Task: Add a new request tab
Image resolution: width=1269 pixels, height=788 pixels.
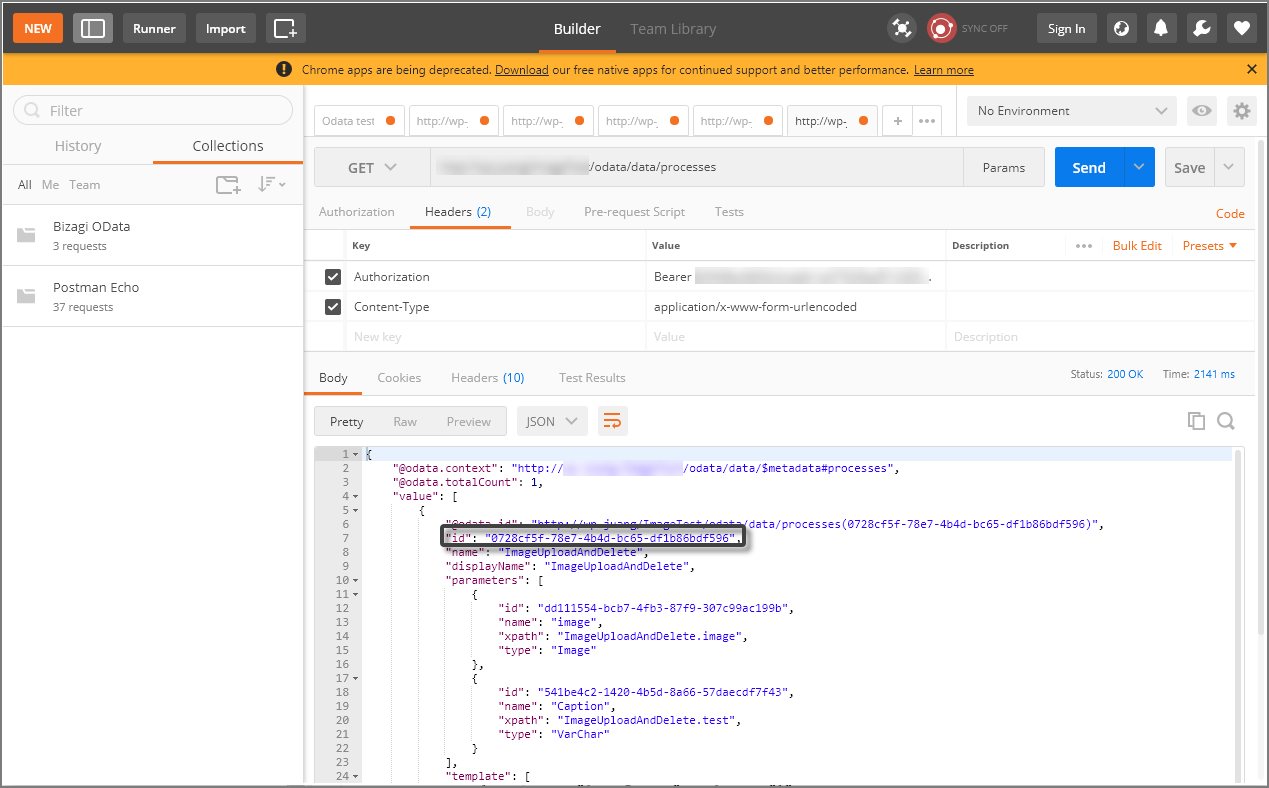Action: 898,121
